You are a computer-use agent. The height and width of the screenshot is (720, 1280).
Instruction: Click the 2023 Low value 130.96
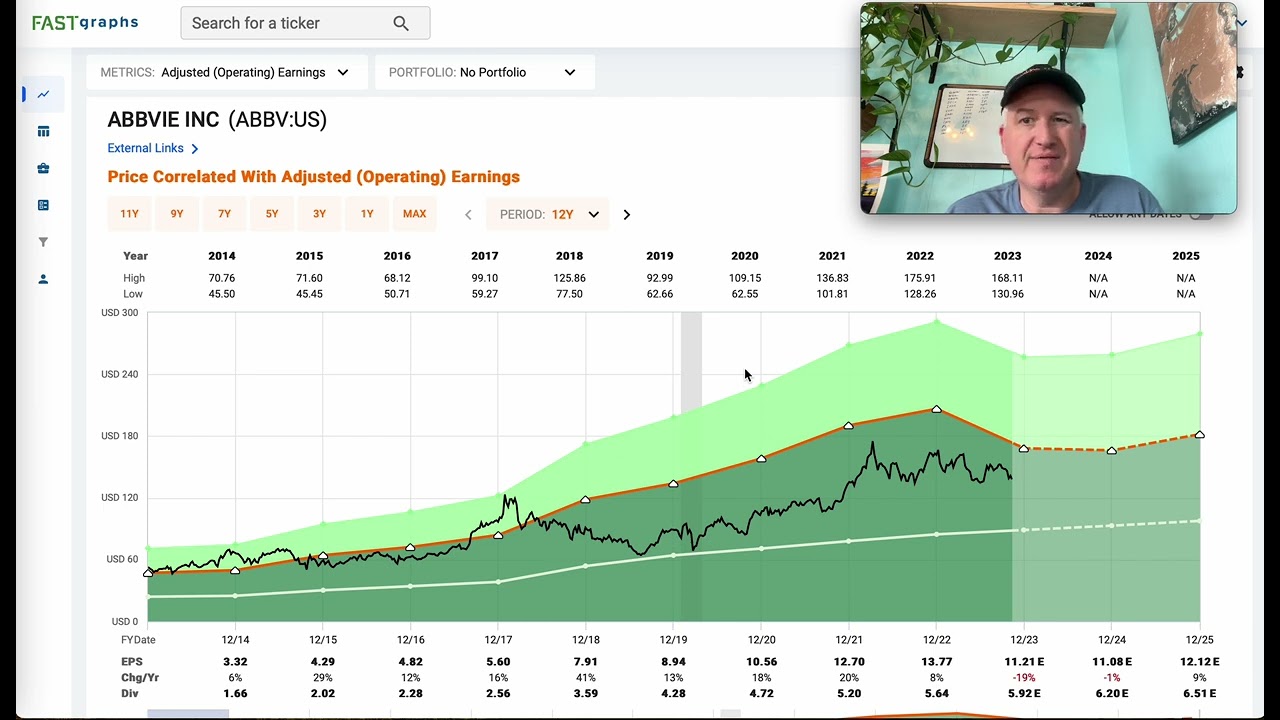point(1008,294)
